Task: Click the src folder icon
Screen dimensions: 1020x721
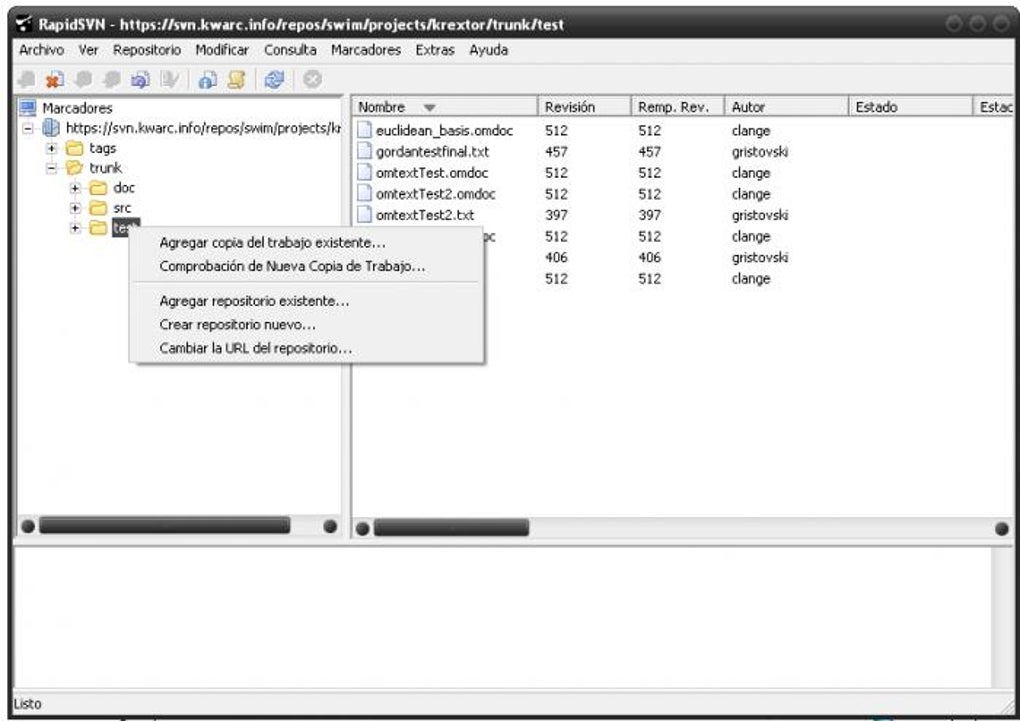Action: click(x=98, y=208)
